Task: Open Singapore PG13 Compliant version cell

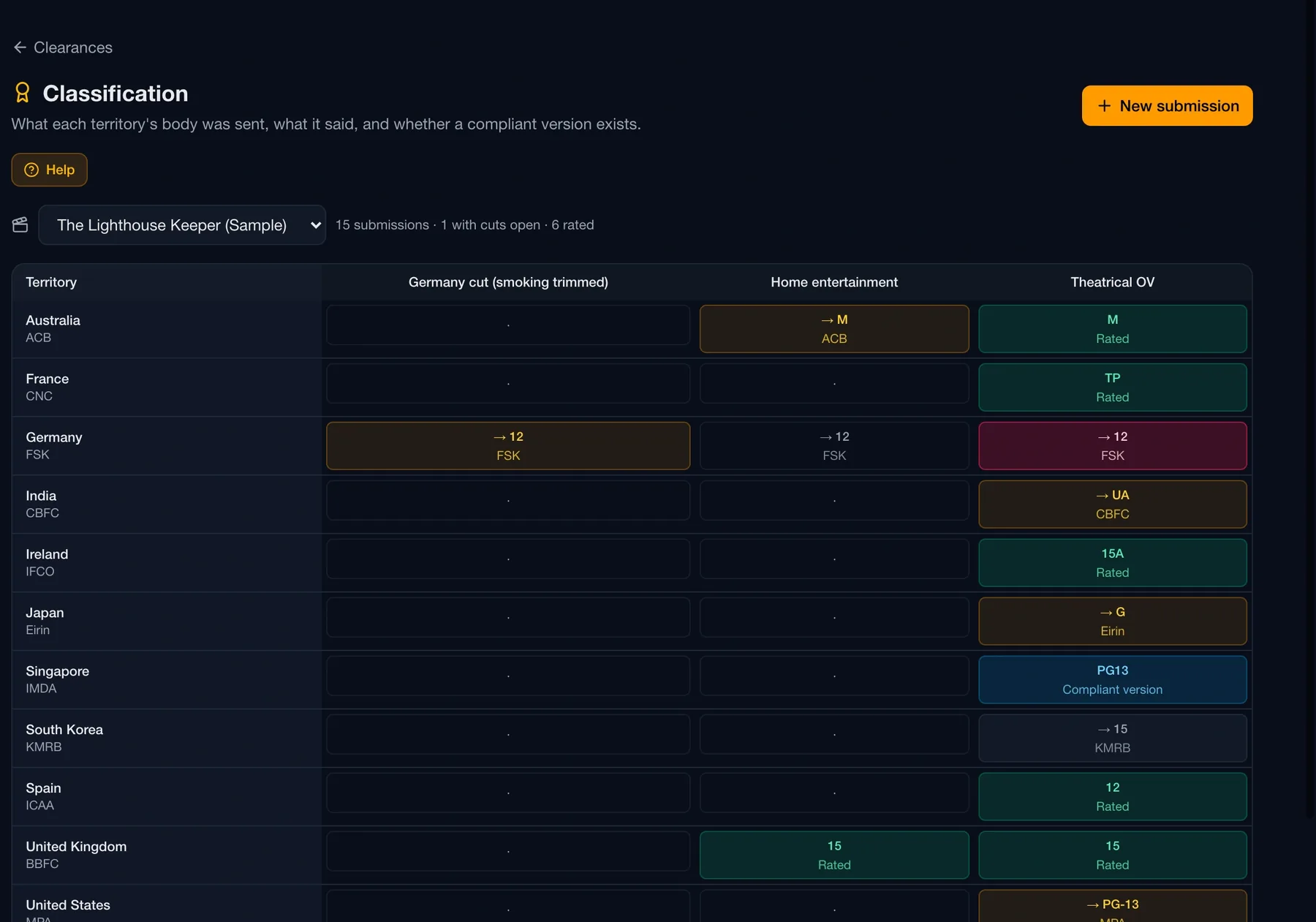Action: [x=1112, y=680]
